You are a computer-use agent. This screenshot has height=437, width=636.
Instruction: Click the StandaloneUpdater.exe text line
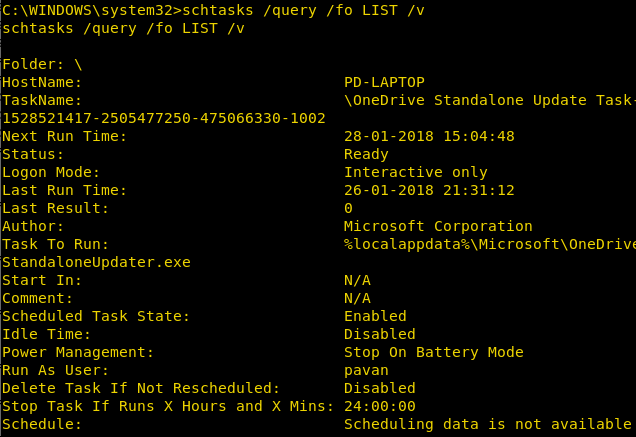(x=97, y=262)
